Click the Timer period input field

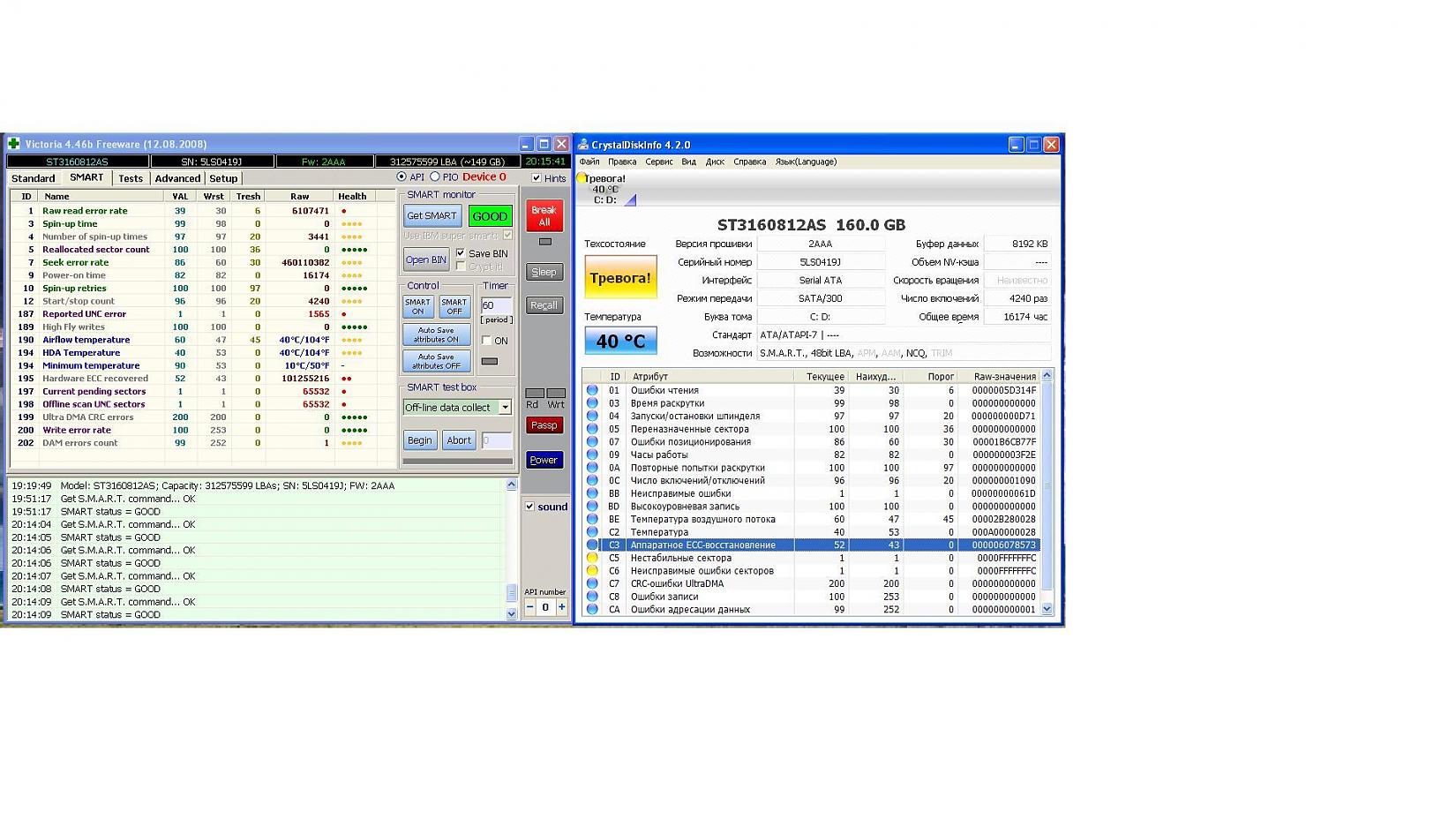coord(496,305)
